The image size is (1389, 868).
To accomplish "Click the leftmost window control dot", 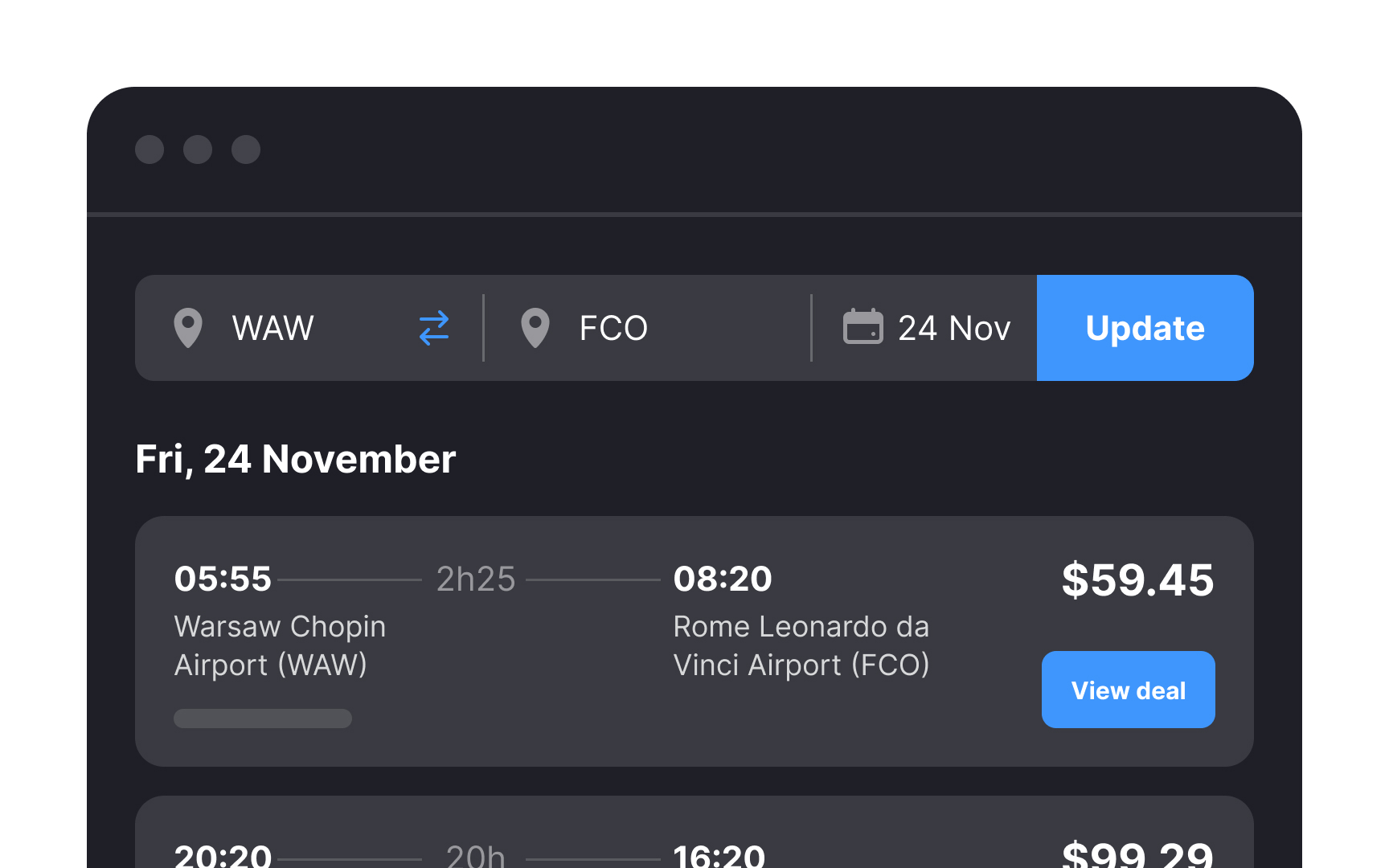I will (150, 149).
